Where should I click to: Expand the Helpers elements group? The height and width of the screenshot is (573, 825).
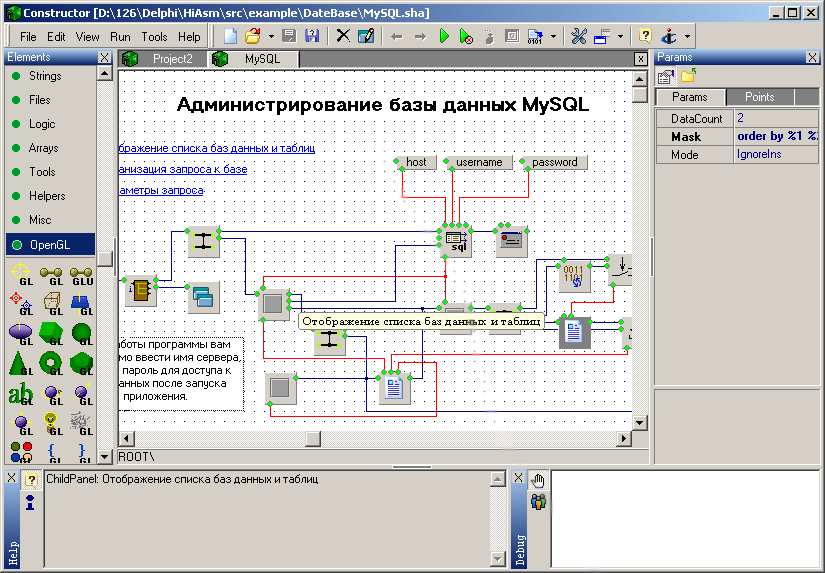[x=46, y=196]
